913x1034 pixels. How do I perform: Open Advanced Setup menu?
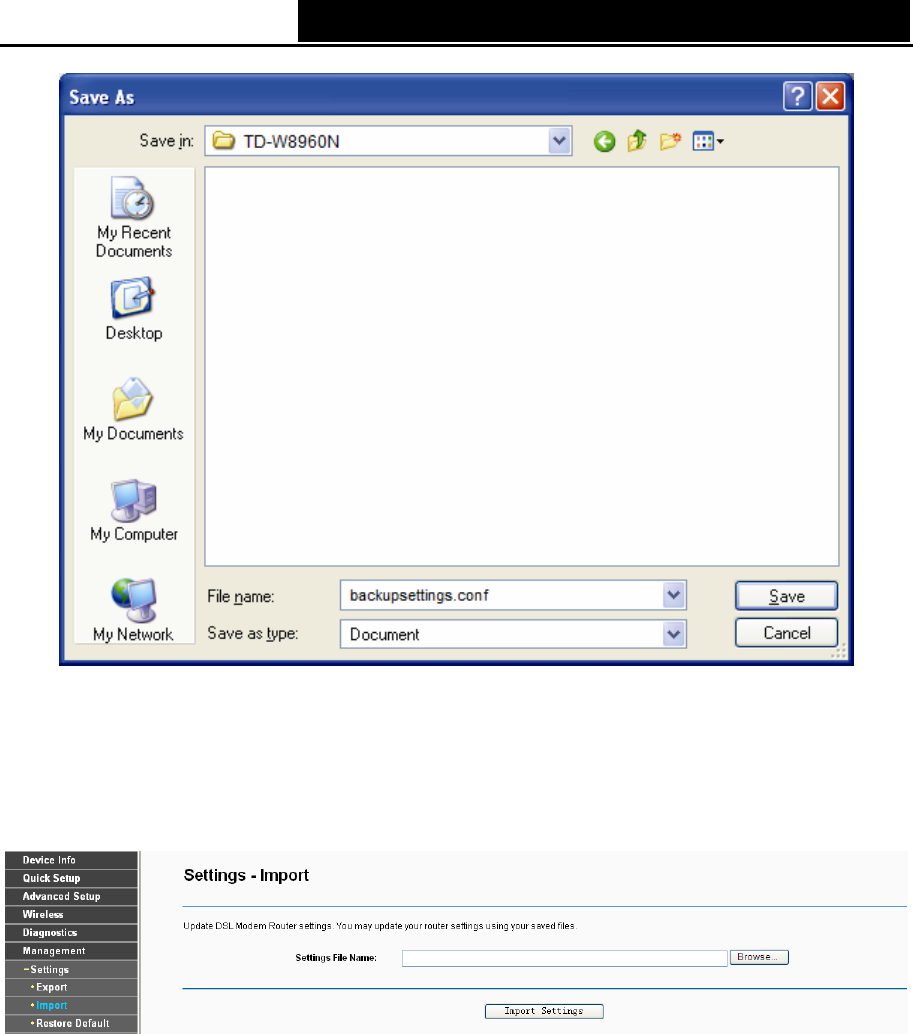(x=71, y=896)
